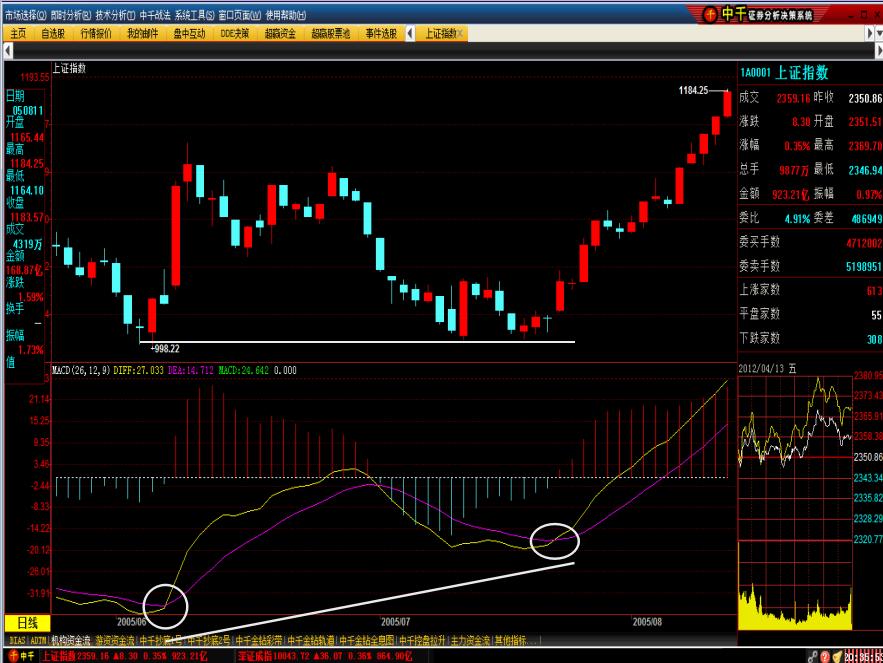
Task: Close the 上证指数 tab with its X
Action: pos(460,33)
